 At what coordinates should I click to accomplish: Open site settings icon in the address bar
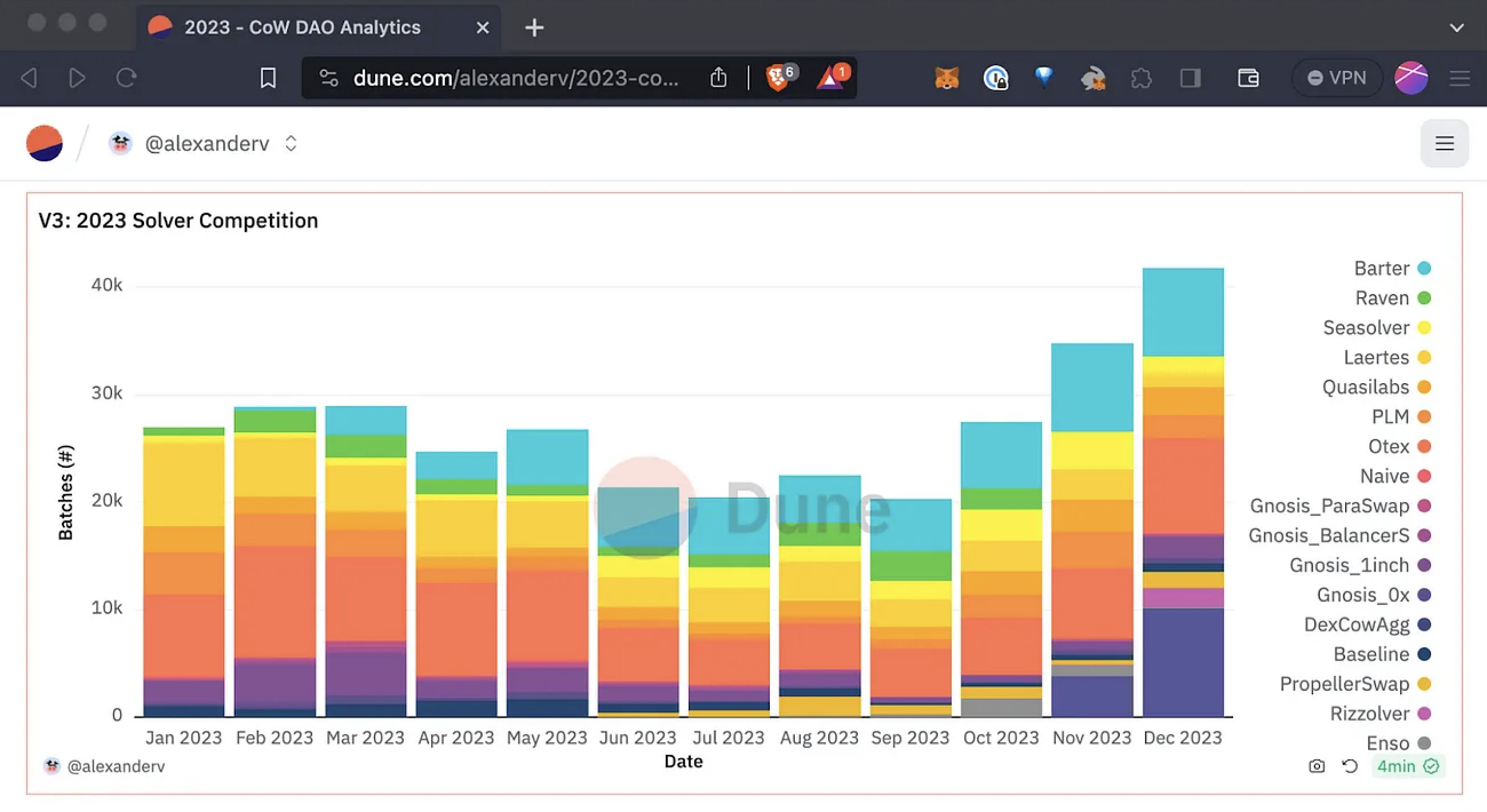coord(328,78)
